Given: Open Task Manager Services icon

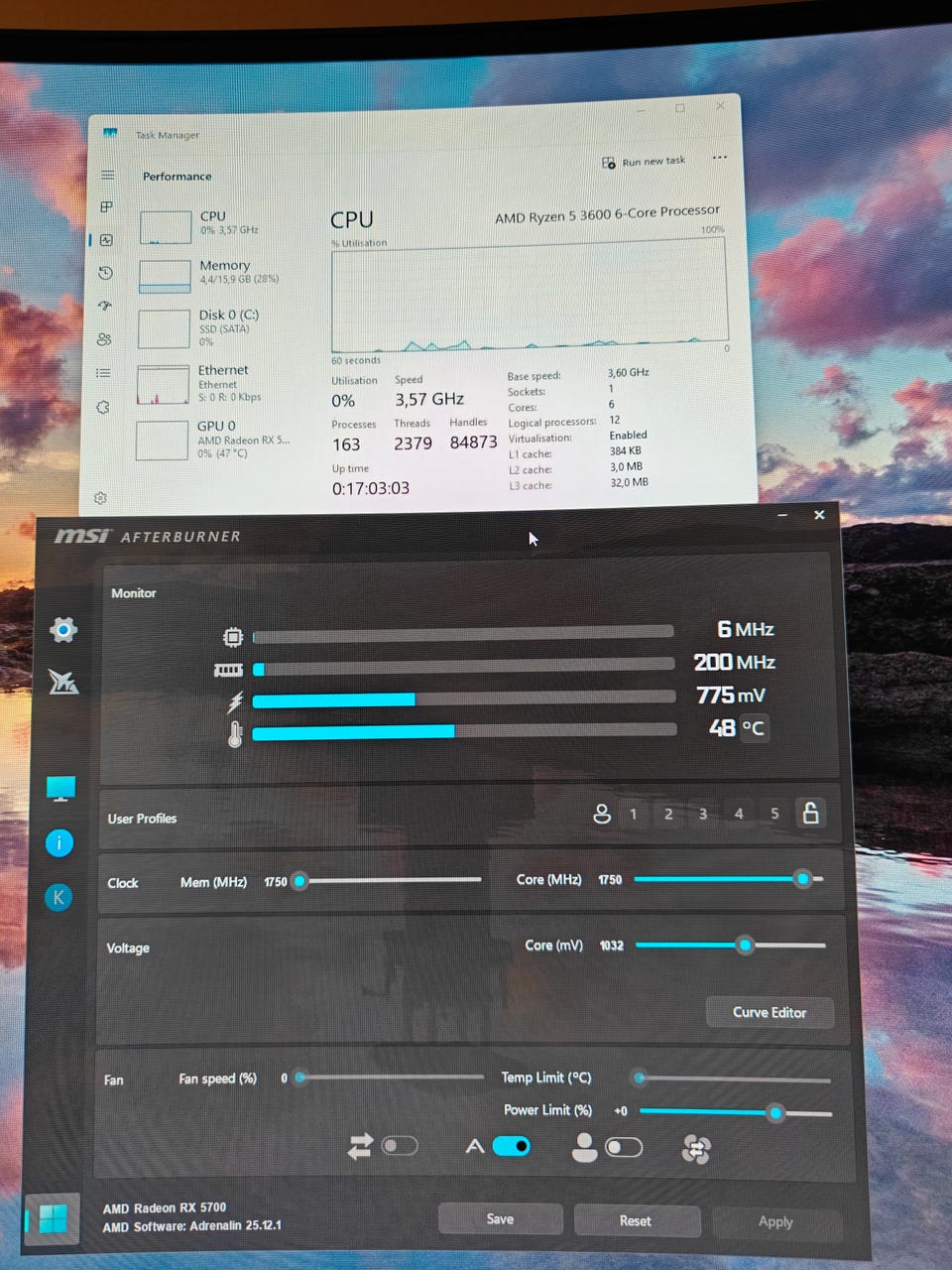Looking at the screenshot, I should (102, 407).
